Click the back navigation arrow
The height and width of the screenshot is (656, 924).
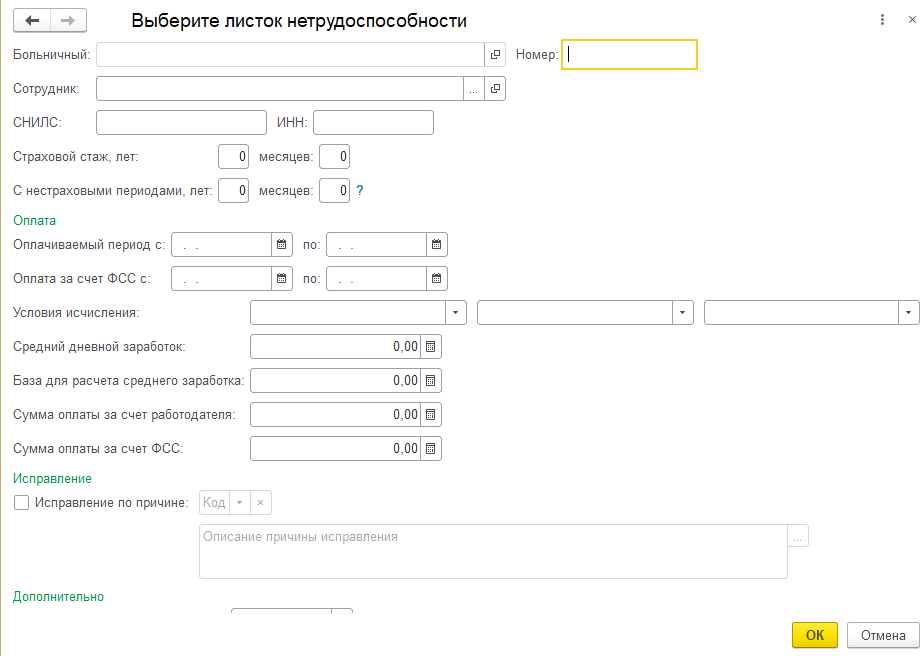[x=32, y=20]
